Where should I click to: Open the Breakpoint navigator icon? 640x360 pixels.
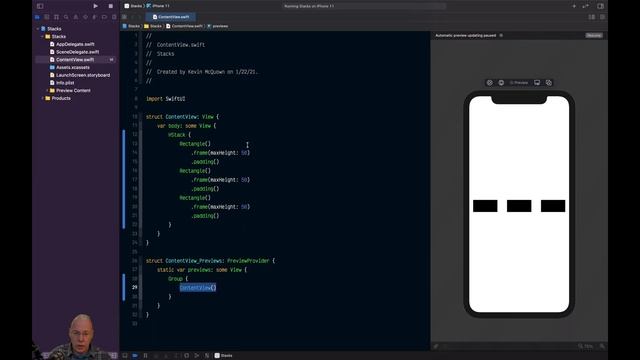(x=104, y=17)
